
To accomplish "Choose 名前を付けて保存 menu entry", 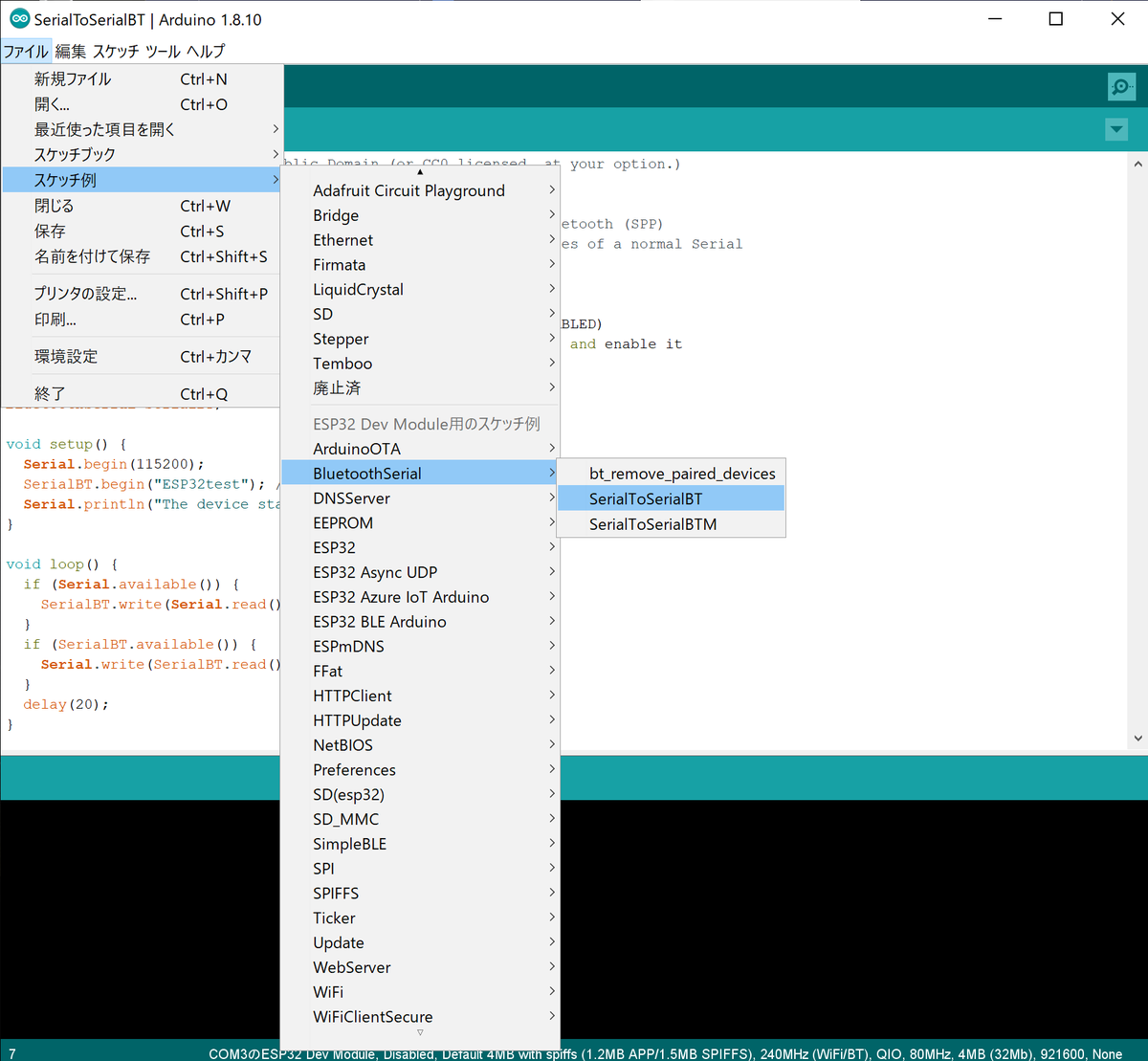I will 142,256.
